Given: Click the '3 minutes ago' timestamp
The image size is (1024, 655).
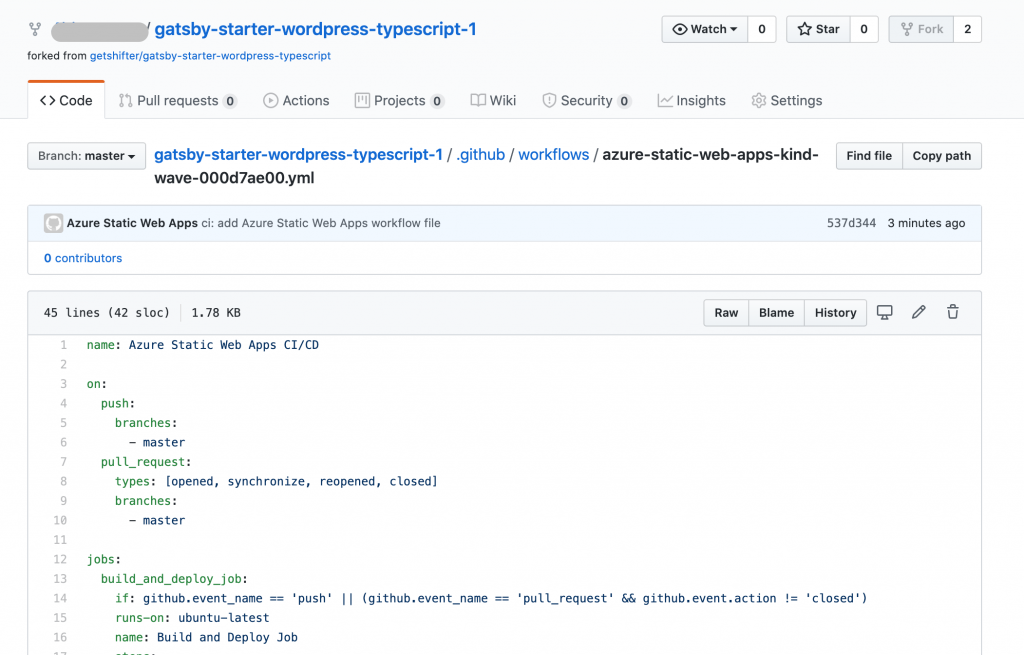Looking at the screenshot, I should (x=926, y=223).
